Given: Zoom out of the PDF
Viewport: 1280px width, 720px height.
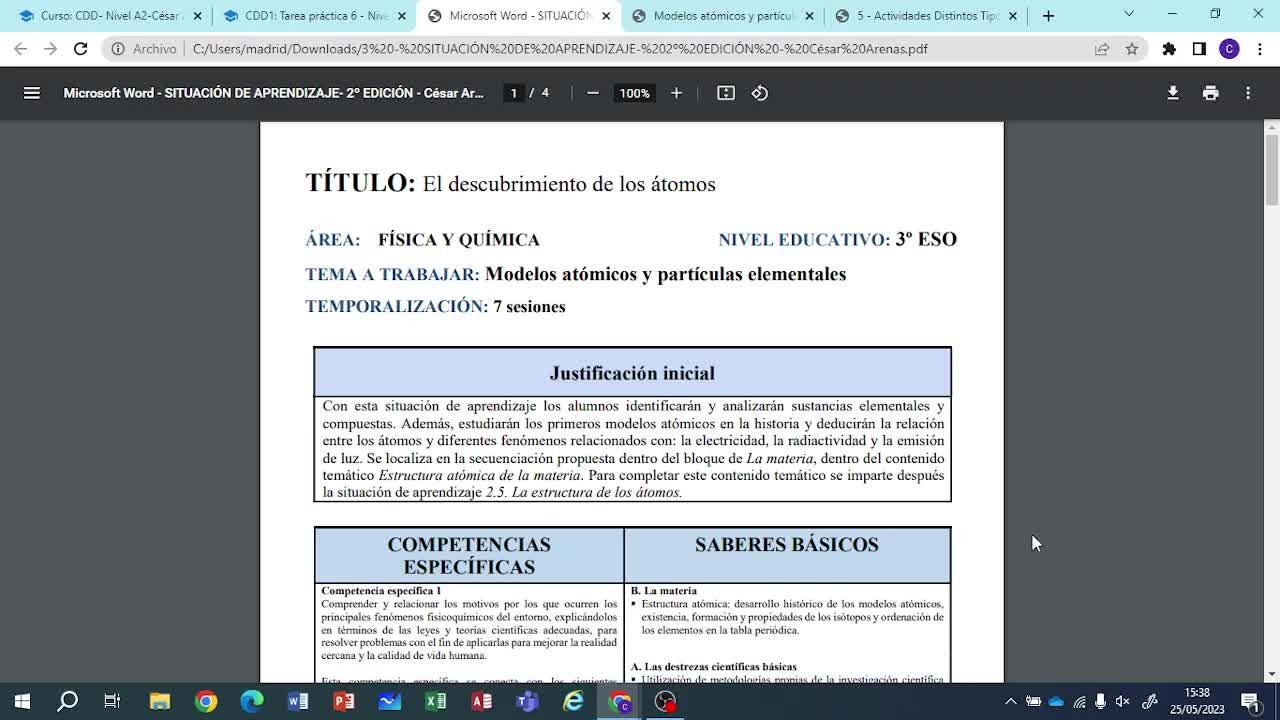Looking at the screenshot, I should [593, 93].
